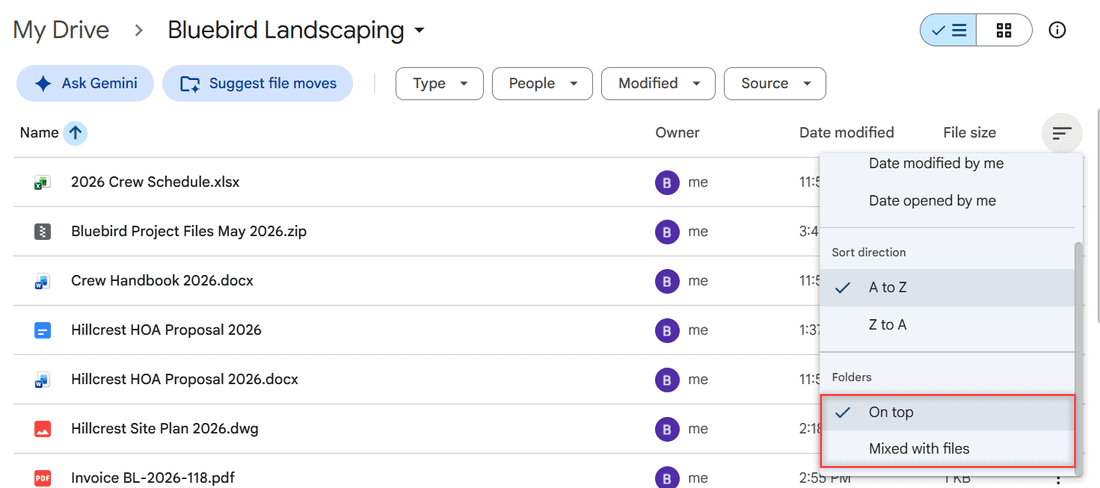Click owner avatar for Hillcrest Site Plan
This screenshot has width=1100, height=488.
click(x=666, y=429)
